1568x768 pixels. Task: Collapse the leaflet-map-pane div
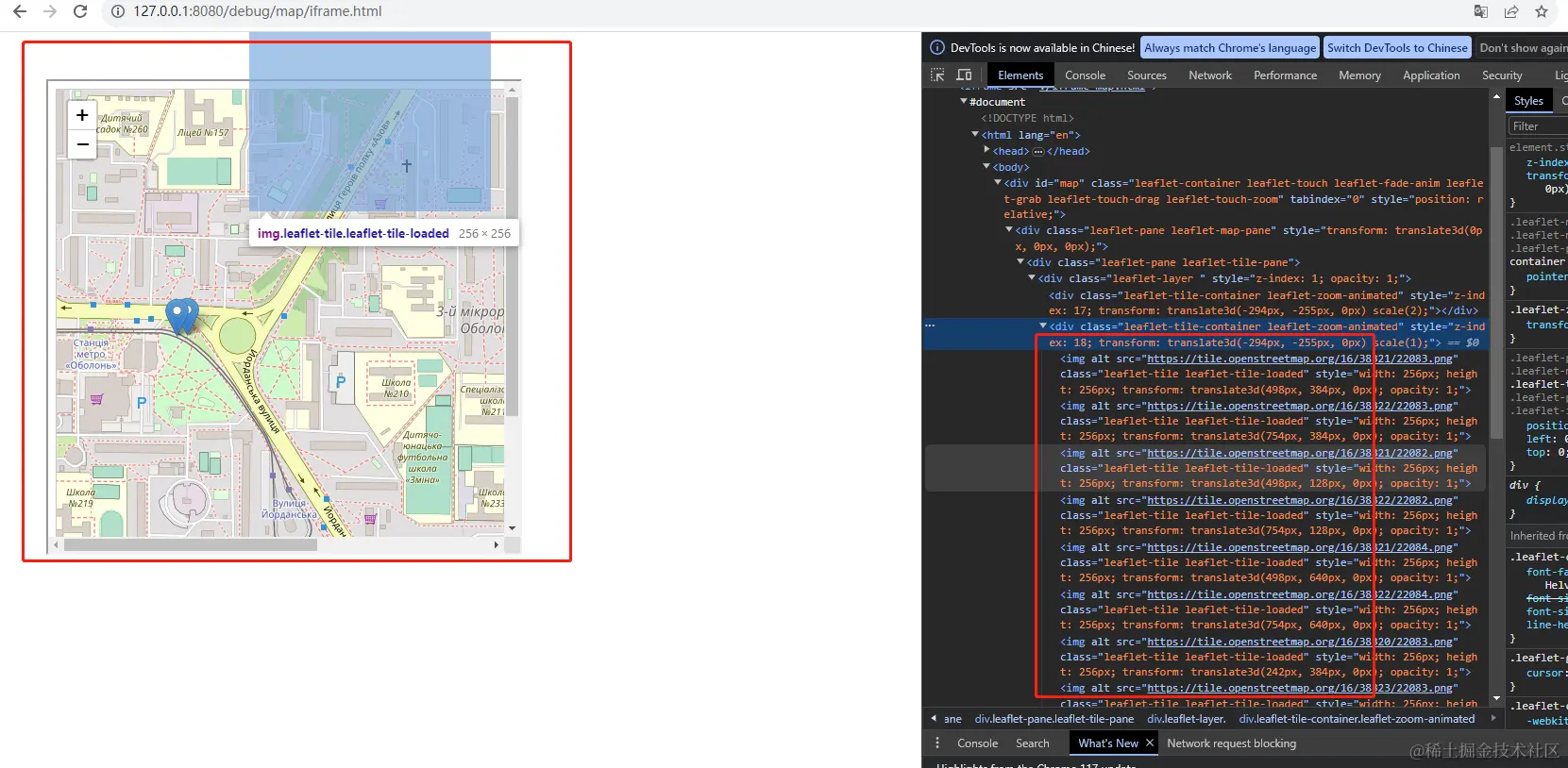[1009, 230]
